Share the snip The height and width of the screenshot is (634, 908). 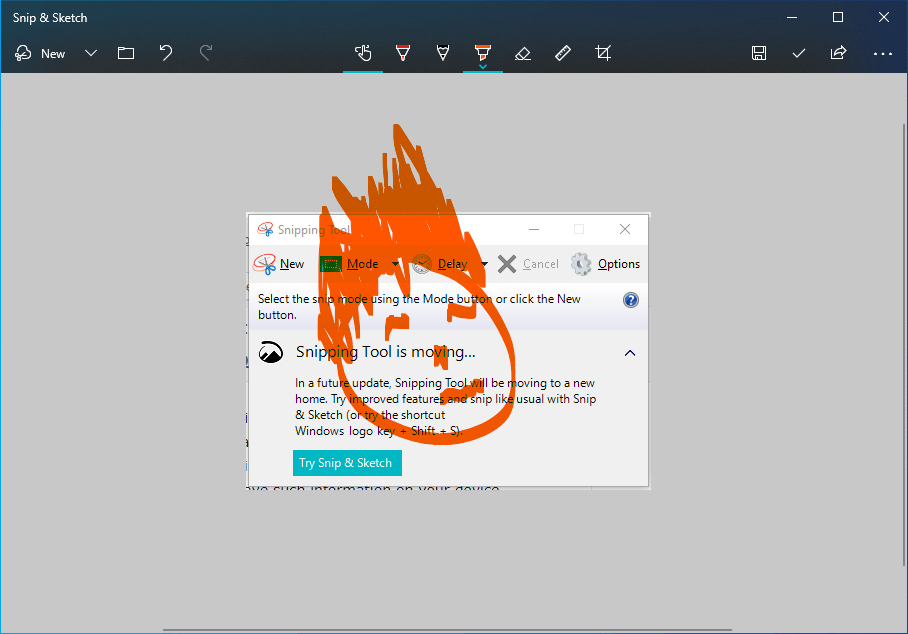[839, 53]
